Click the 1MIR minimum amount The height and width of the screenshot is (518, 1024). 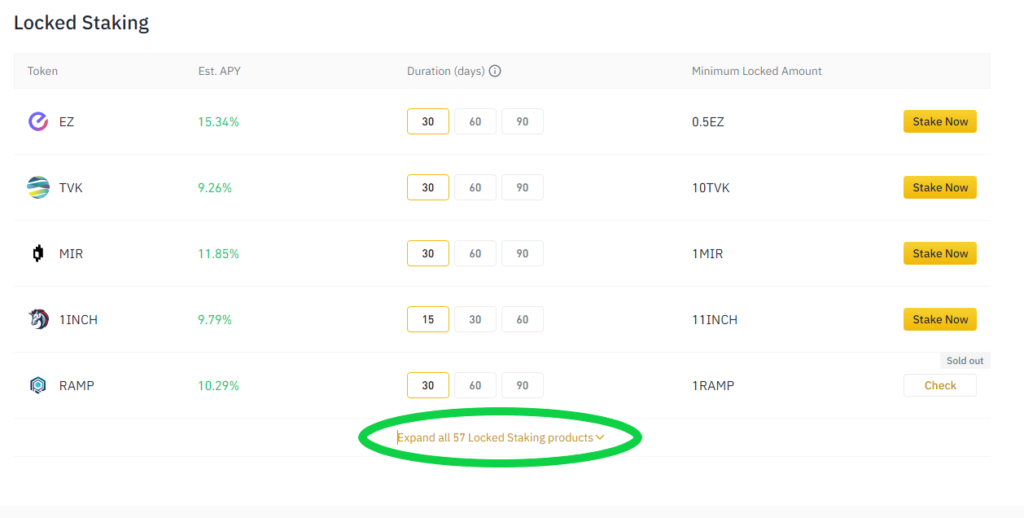[x=707, y=253]
